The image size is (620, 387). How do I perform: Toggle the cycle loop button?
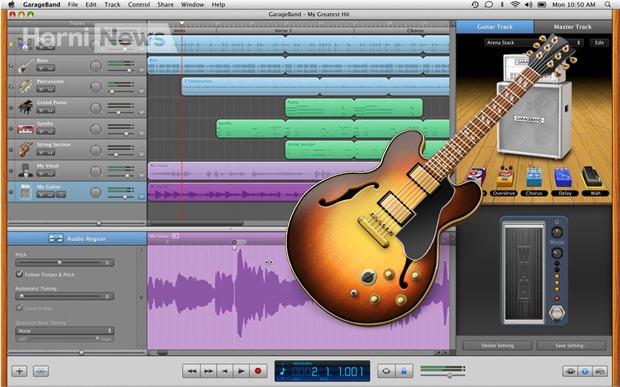pos(386,371)
